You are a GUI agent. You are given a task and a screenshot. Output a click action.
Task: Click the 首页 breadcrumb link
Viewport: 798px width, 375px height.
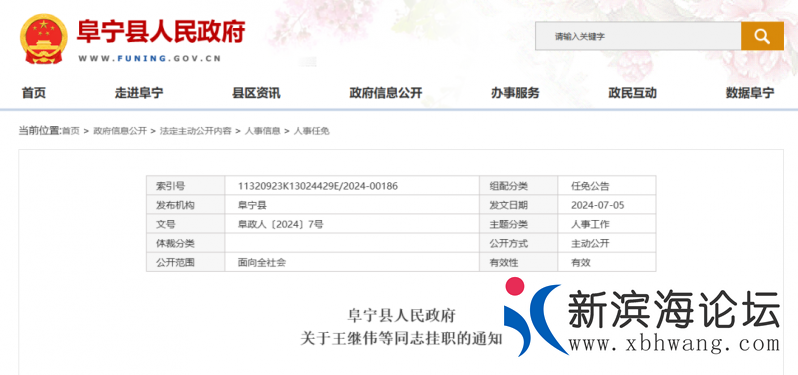coord(71,131)
